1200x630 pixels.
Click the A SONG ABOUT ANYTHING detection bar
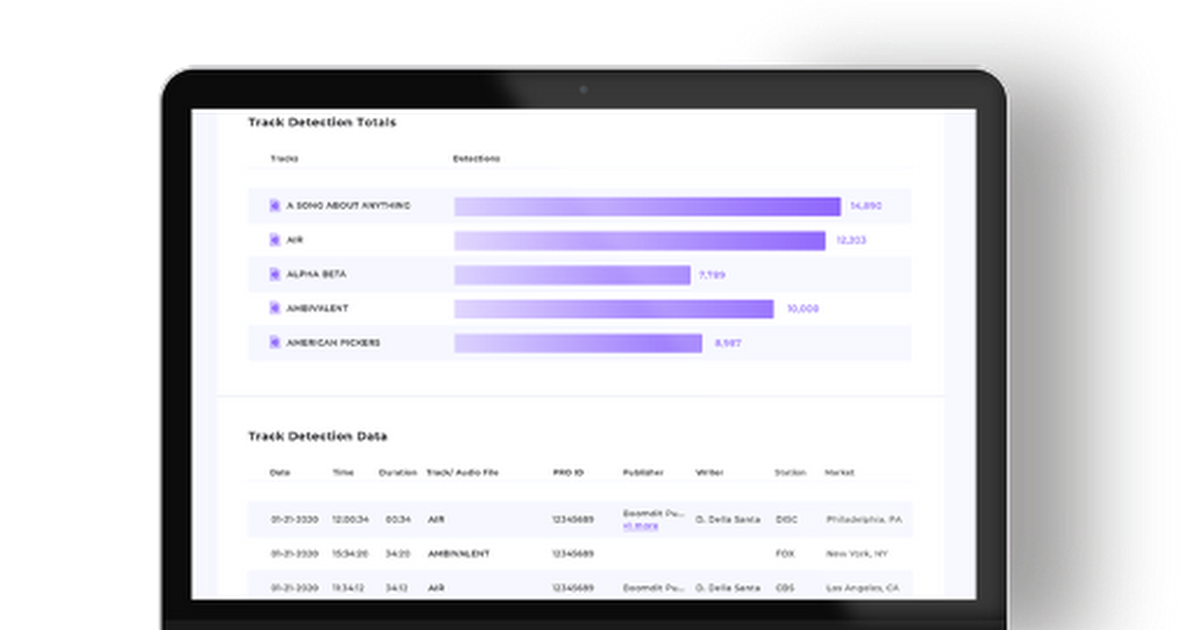[x=647, y=206]
